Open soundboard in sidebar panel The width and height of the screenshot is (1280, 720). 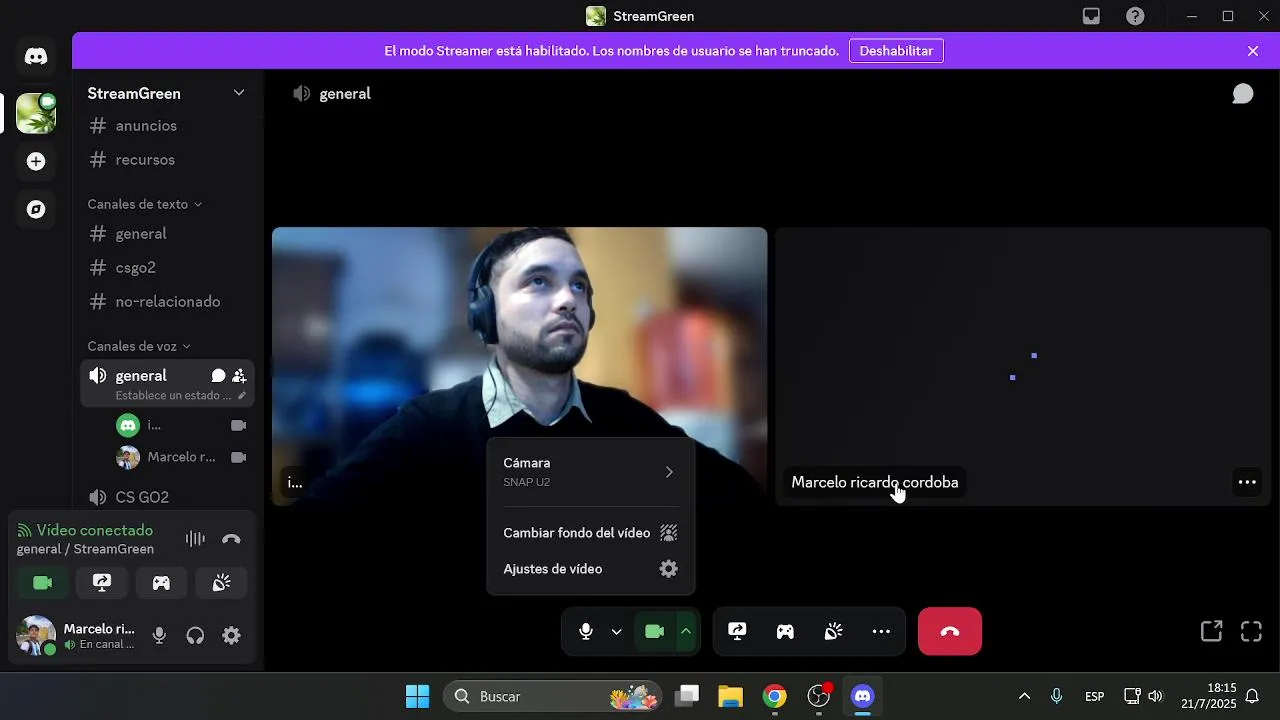221,583
